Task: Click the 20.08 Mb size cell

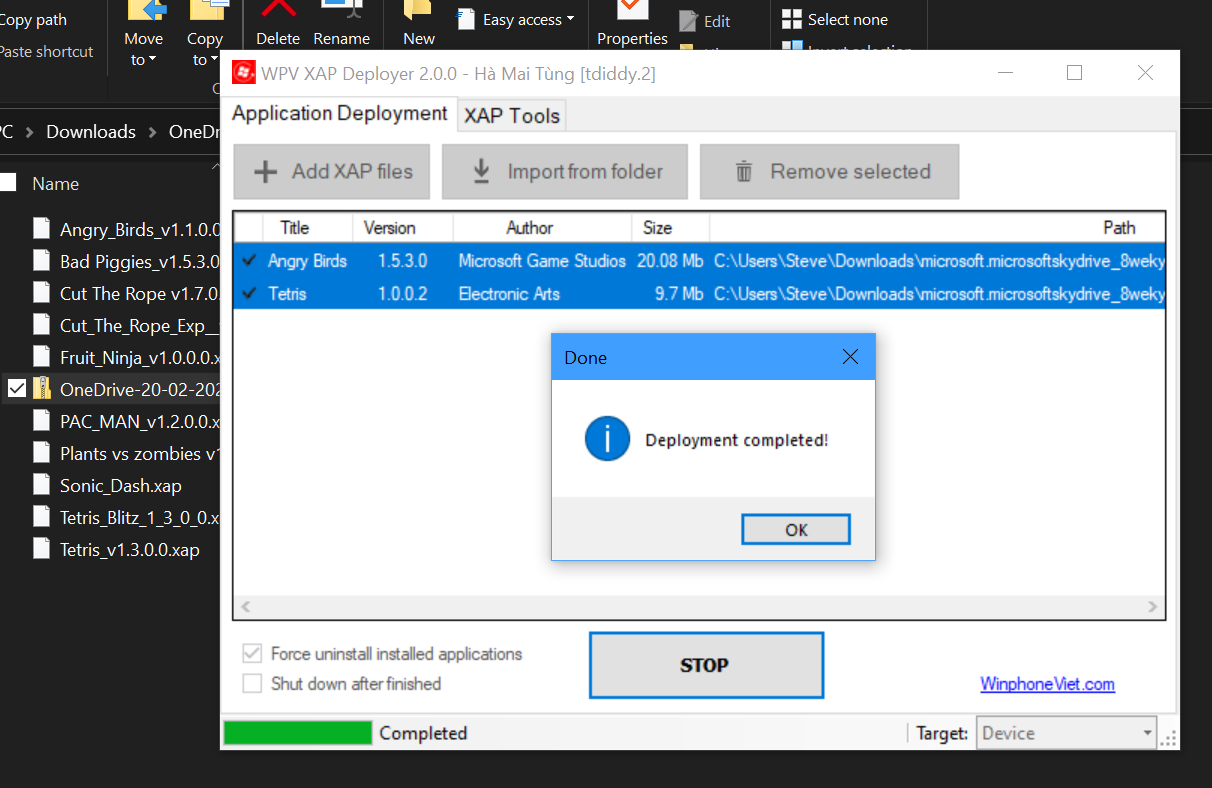Action: [669, 261]
